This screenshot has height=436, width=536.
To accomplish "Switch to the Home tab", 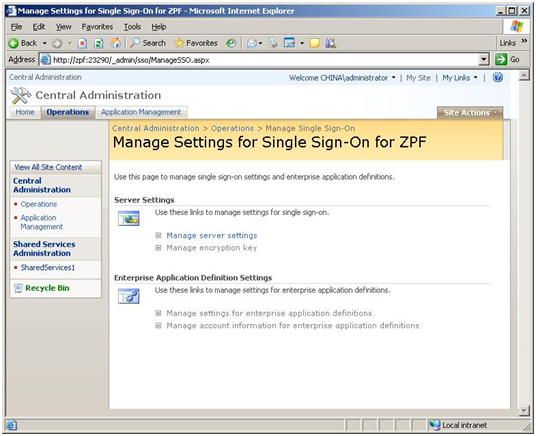I will coord(25,112).
